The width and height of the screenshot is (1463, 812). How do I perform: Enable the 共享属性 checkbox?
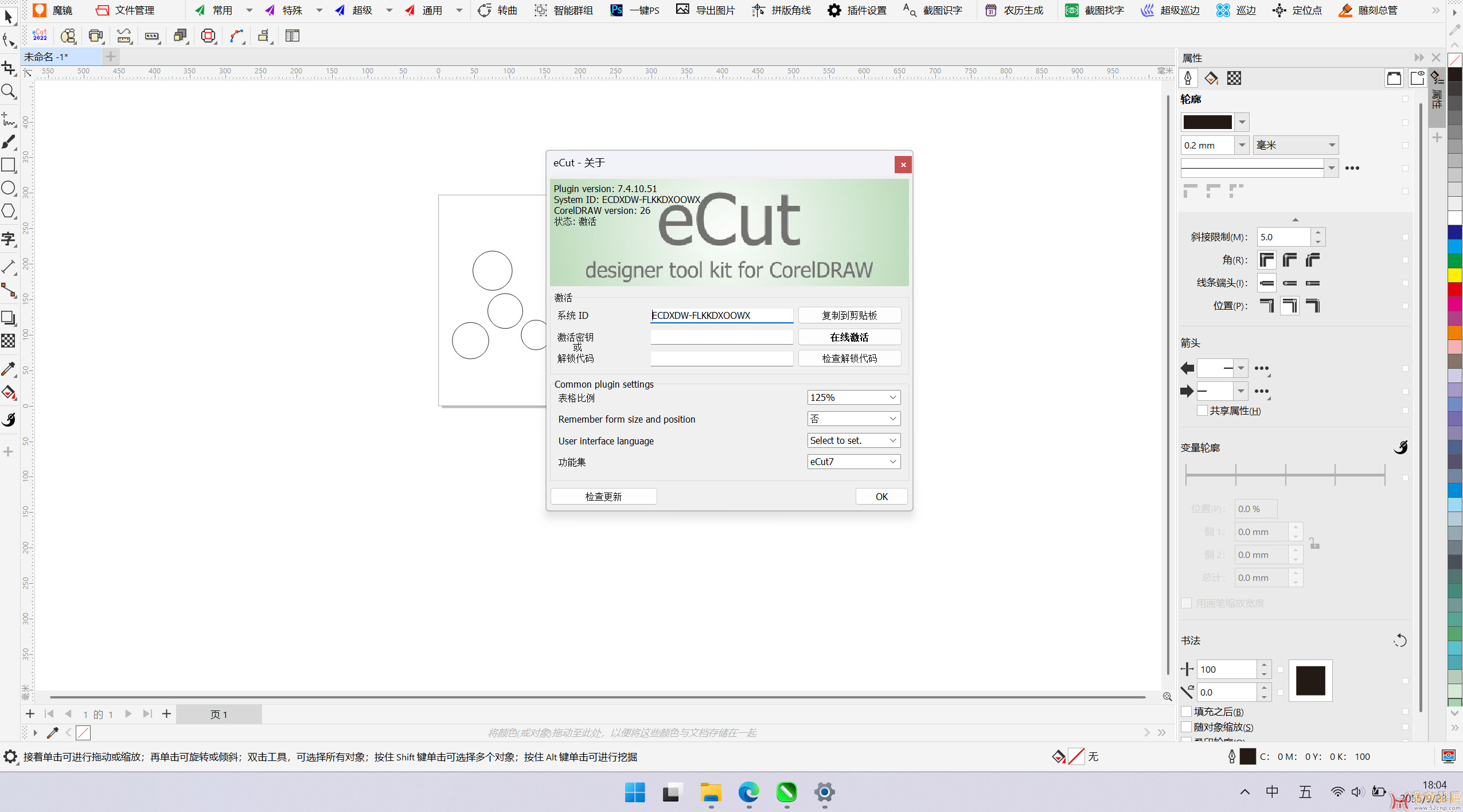(x=1203, y=411)
